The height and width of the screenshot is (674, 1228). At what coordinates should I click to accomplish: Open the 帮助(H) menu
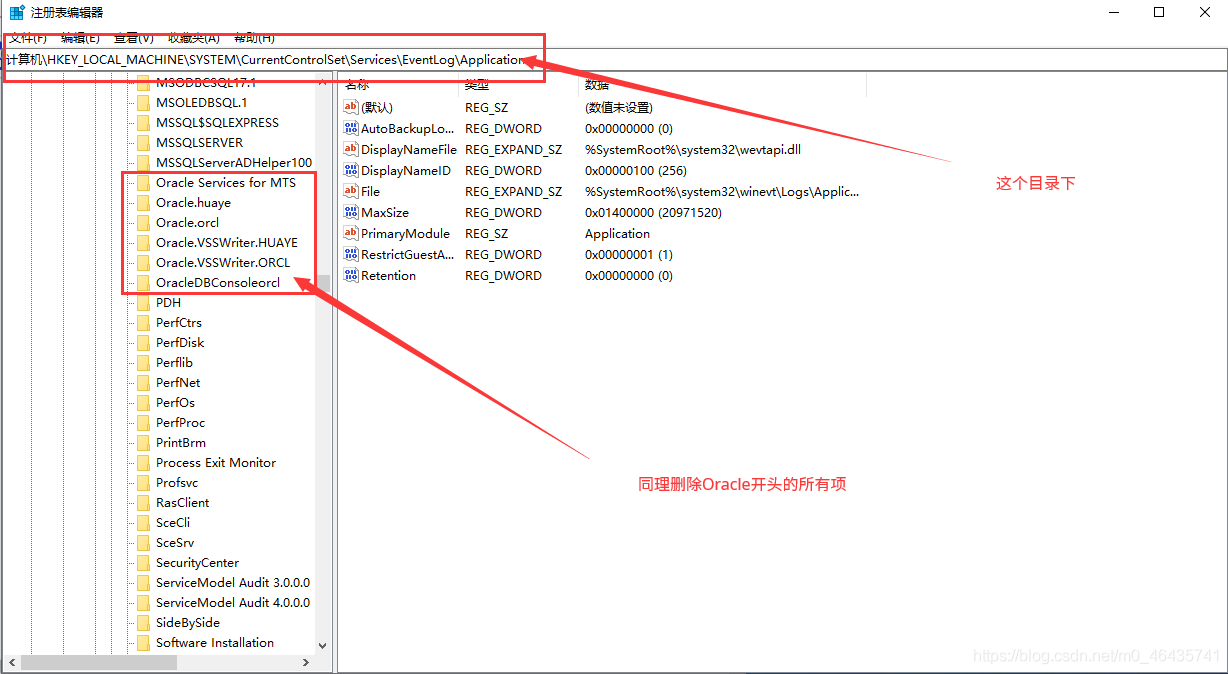(x=254, y=38)
